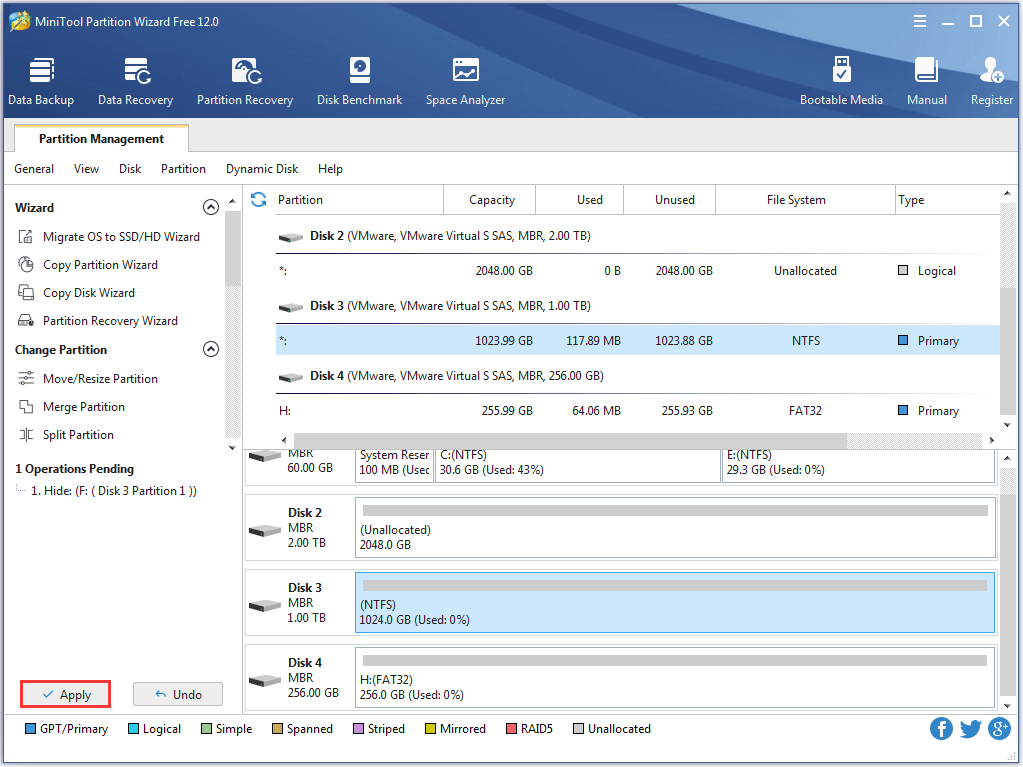Open the Help menu
The image size is (1023, 767).
click(330, 169)
